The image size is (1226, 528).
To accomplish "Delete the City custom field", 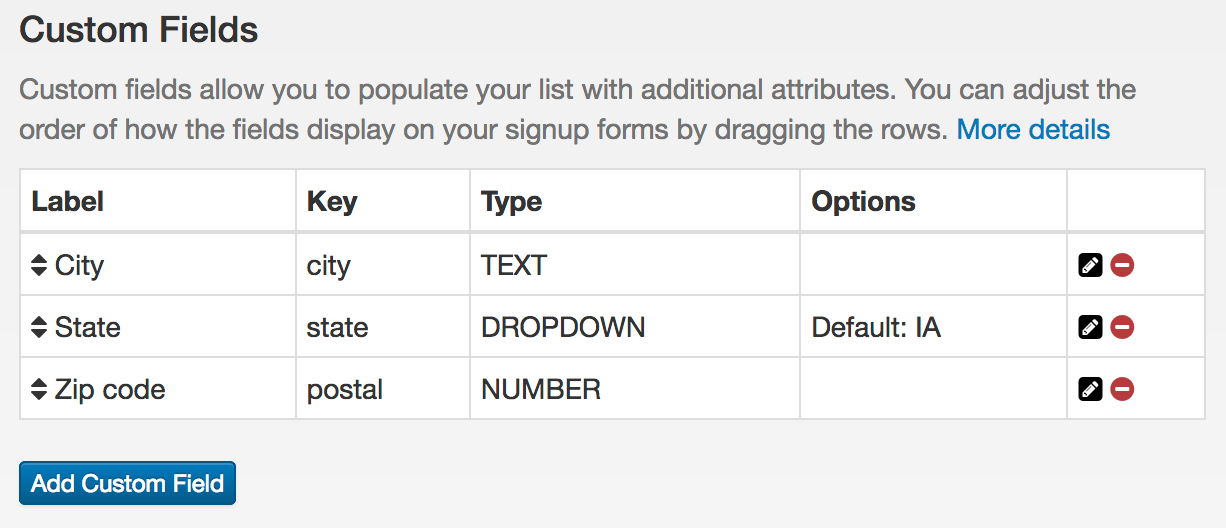I will pyautogui.click(x=1122, y=265).
